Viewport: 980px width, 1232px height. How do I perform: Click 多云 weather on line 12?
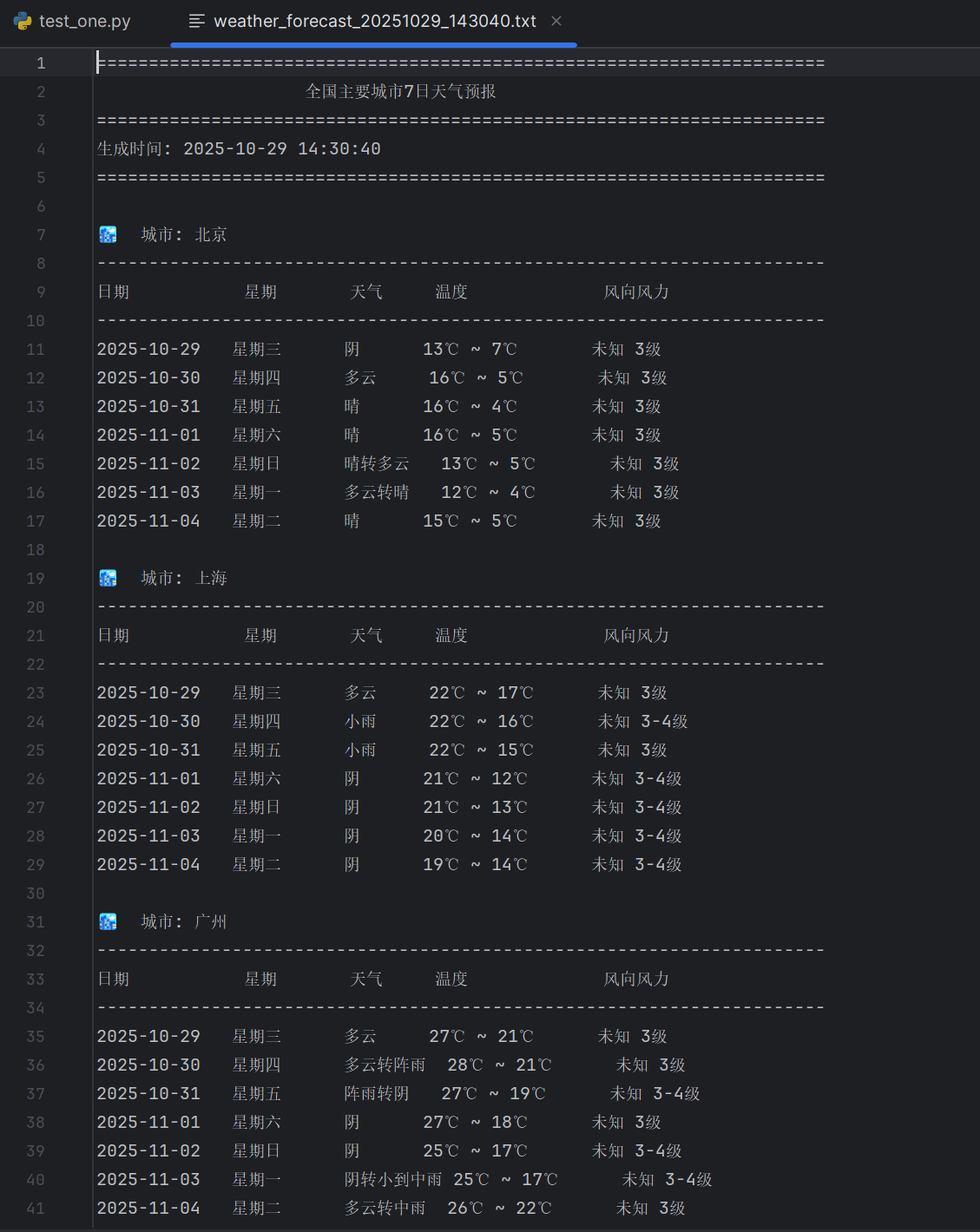click(x=360, y=377)
